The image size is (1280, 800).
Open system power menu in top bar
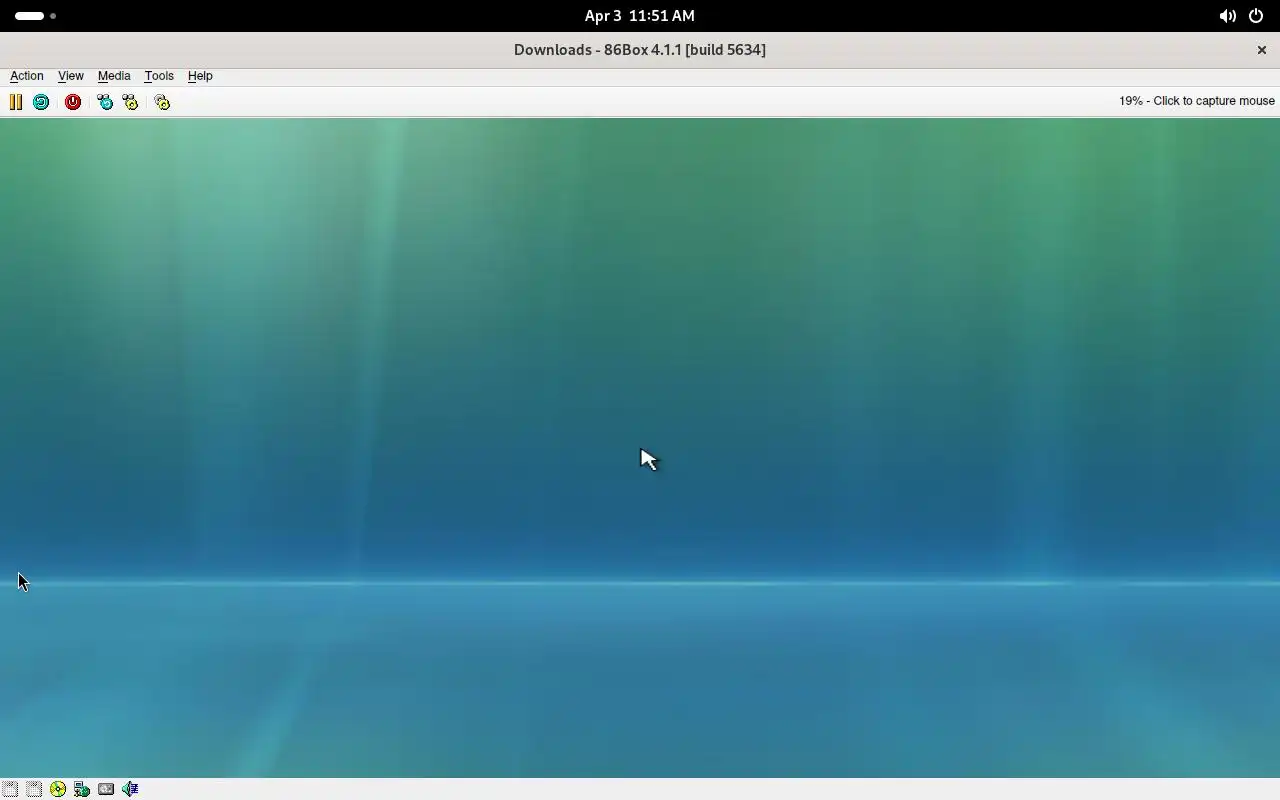tap(1256, 16)
